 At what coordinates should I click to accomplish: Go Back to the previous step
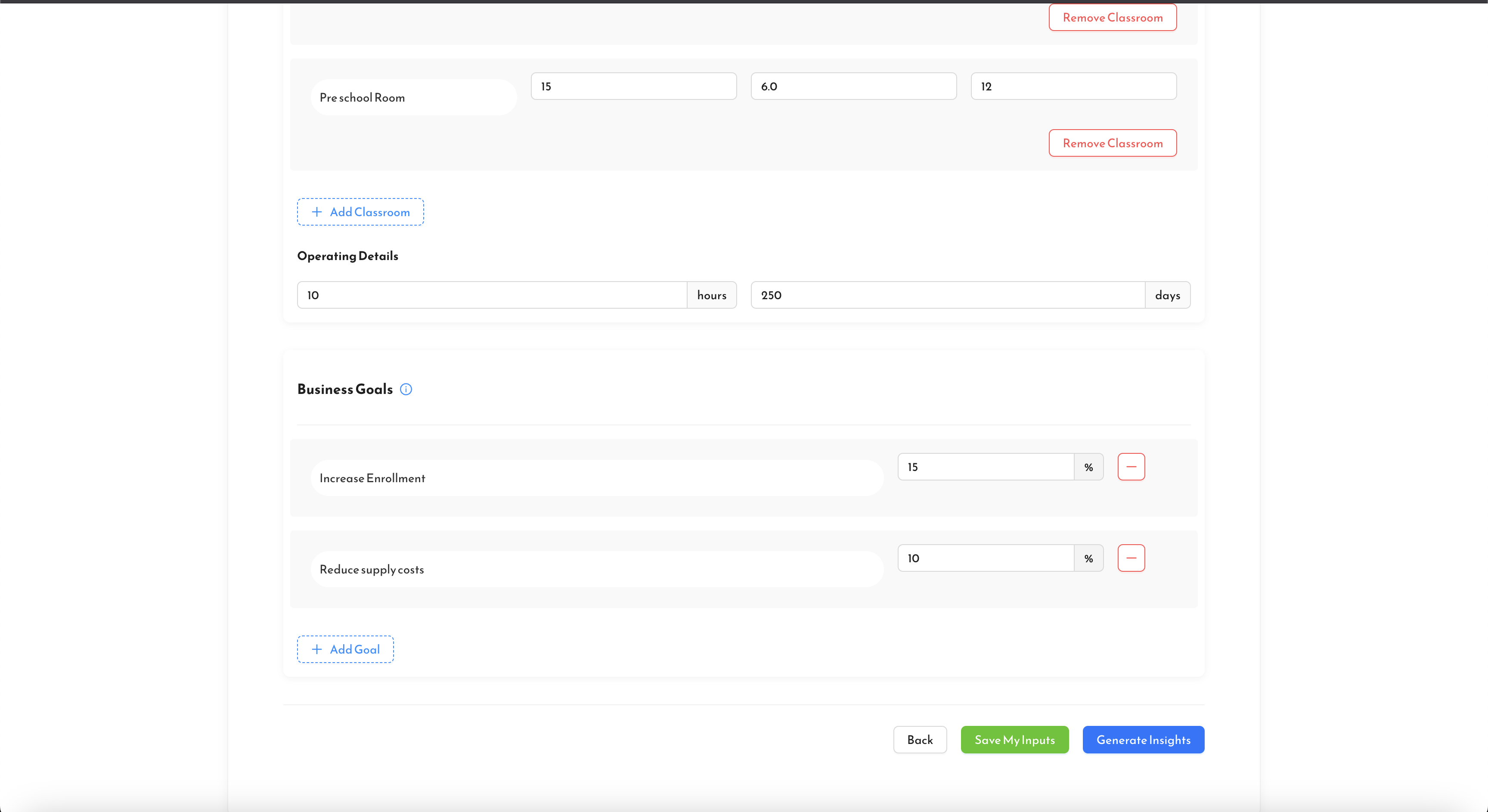coord(920,740)
